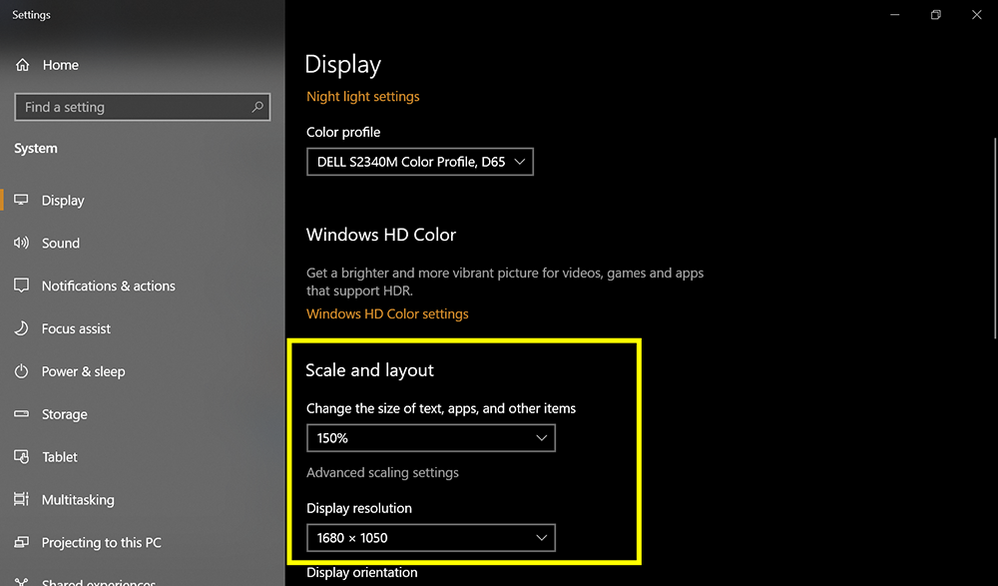
Task: Click the Notifications & actions icon
Action: click(22, 286)
